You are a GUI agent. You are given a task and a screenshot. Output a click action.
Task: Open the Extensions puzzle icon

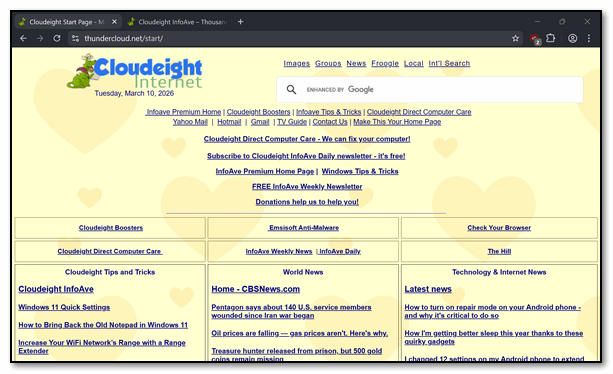pyautogui.click(x=550, y=38)
